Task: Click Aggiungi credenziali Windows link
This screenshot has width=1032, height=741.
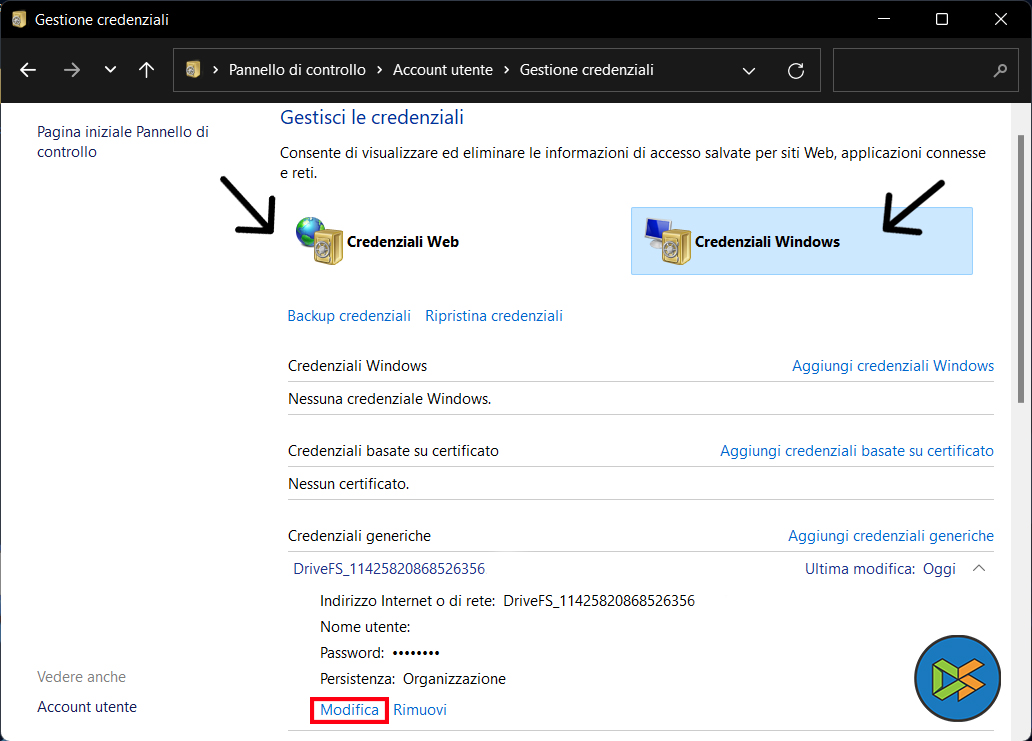Action: point(893,366)
